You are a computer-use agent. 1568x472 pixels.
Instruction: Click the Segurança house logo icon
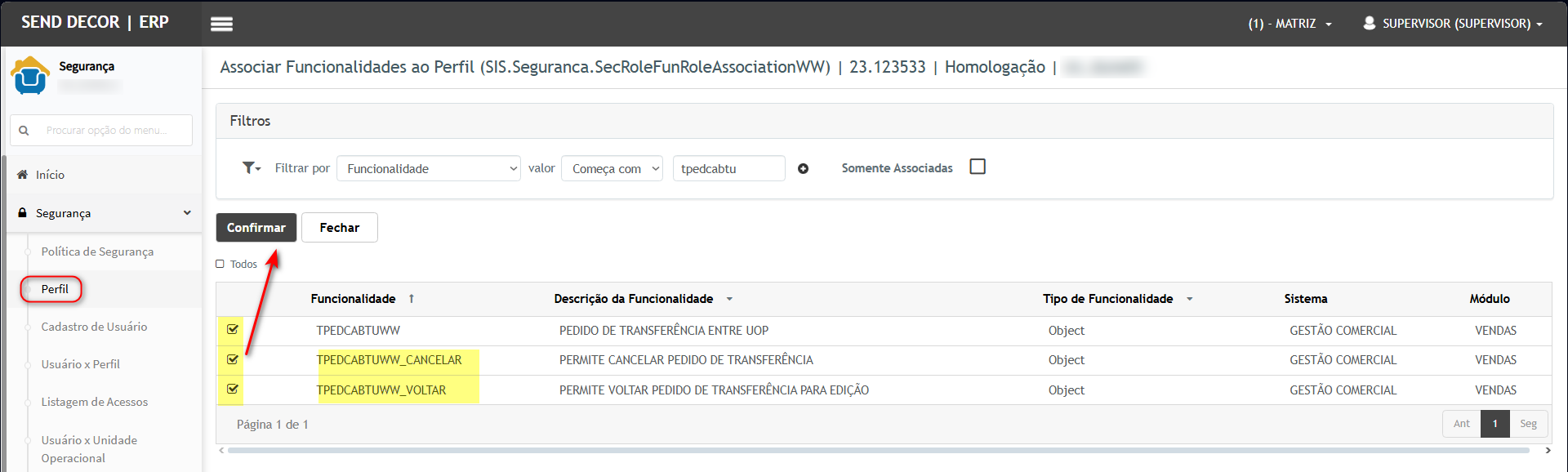30,76
